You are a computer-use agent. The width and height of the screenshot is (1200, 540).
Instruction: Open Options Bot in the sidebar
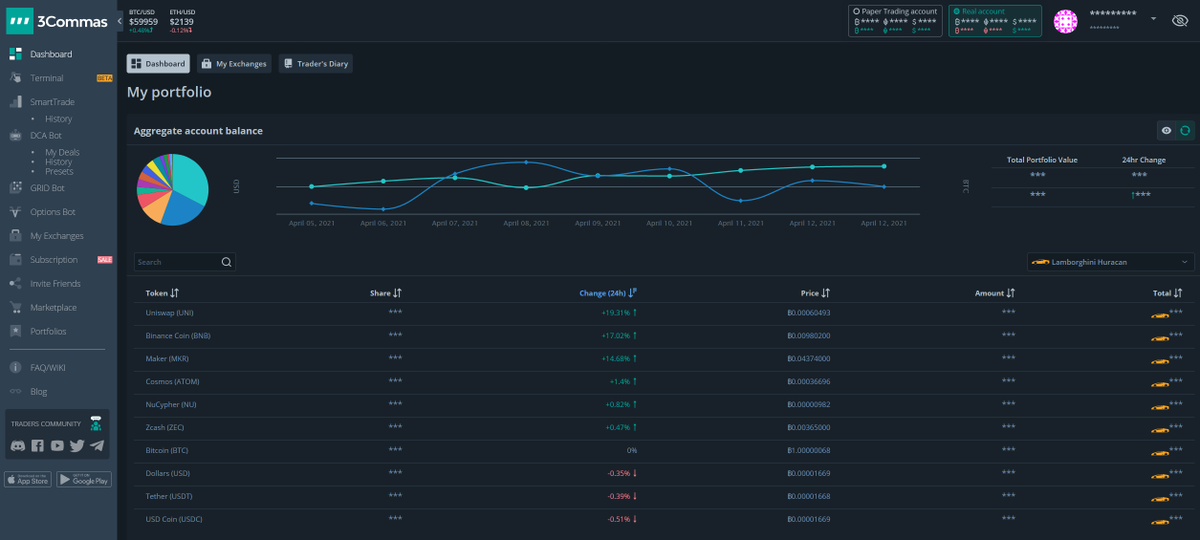pyautogui.click(x=53, y=212)
